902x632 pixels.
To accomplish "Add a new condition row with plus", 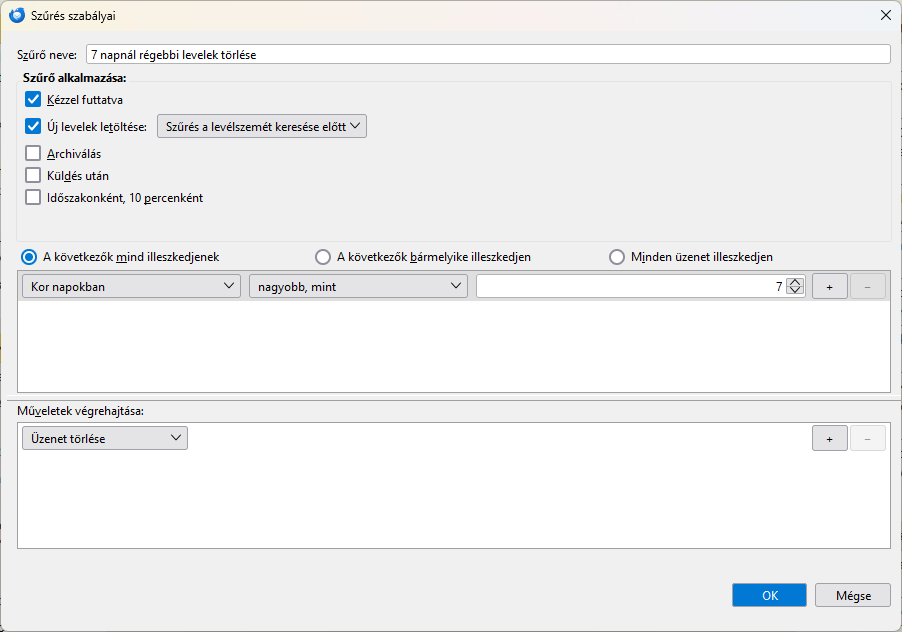I will [830, 287].
